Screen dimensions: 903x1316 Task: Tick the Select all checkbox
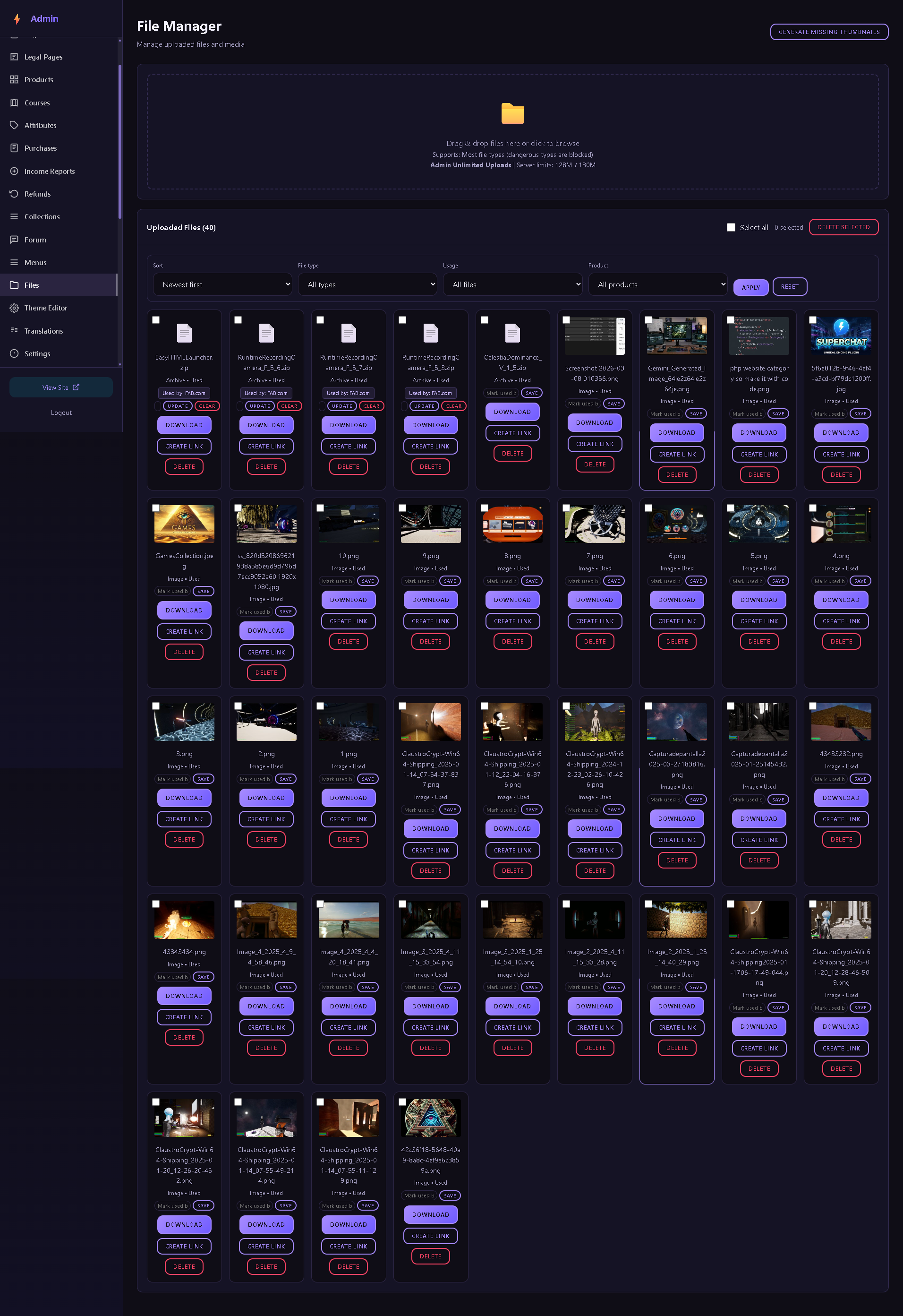coord(731,227)
